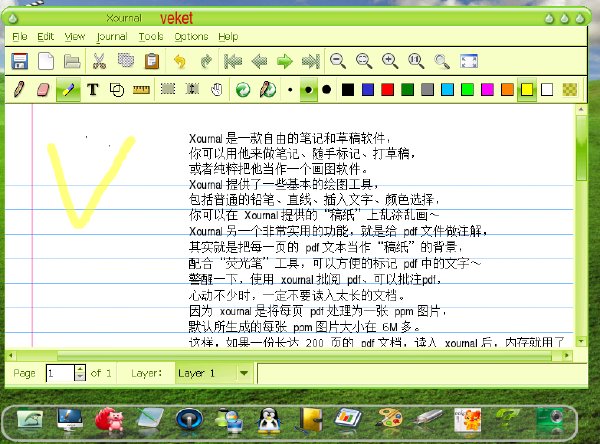The image size is (600, 444).
Task: Click the Save icon in toolbar
Action: click(x=20, y=61)
